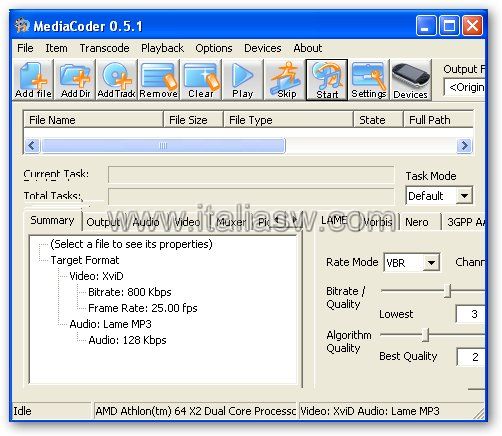Switch to the Summary tab
502x436 pixels.
tap(52, 220)
